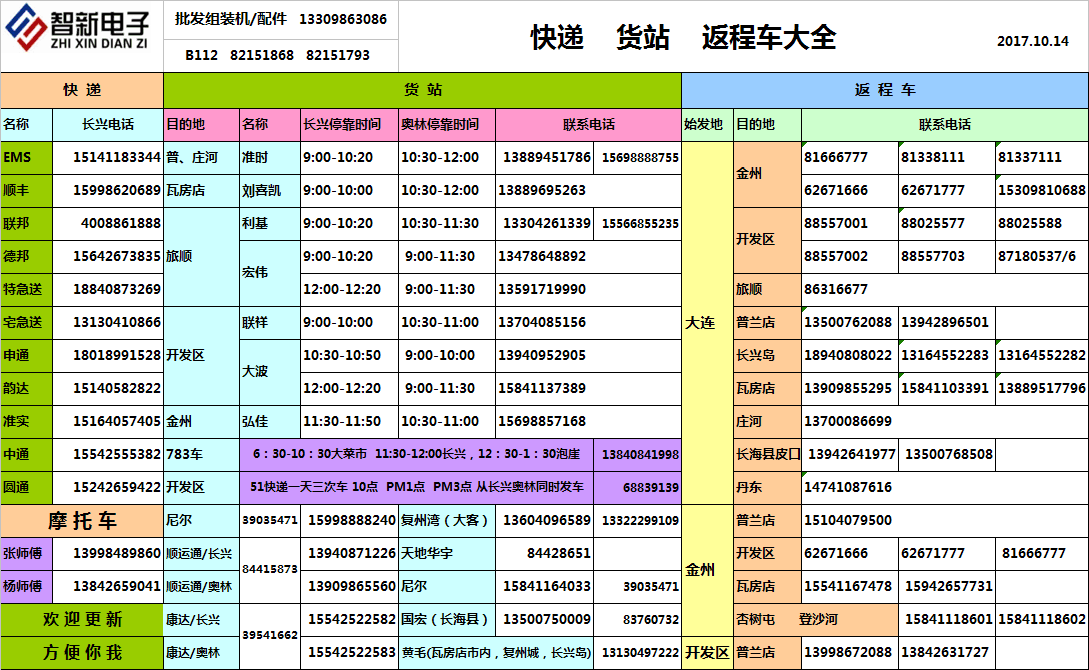Select time slot 9:00-10:20 for 准时

point(340,157)
